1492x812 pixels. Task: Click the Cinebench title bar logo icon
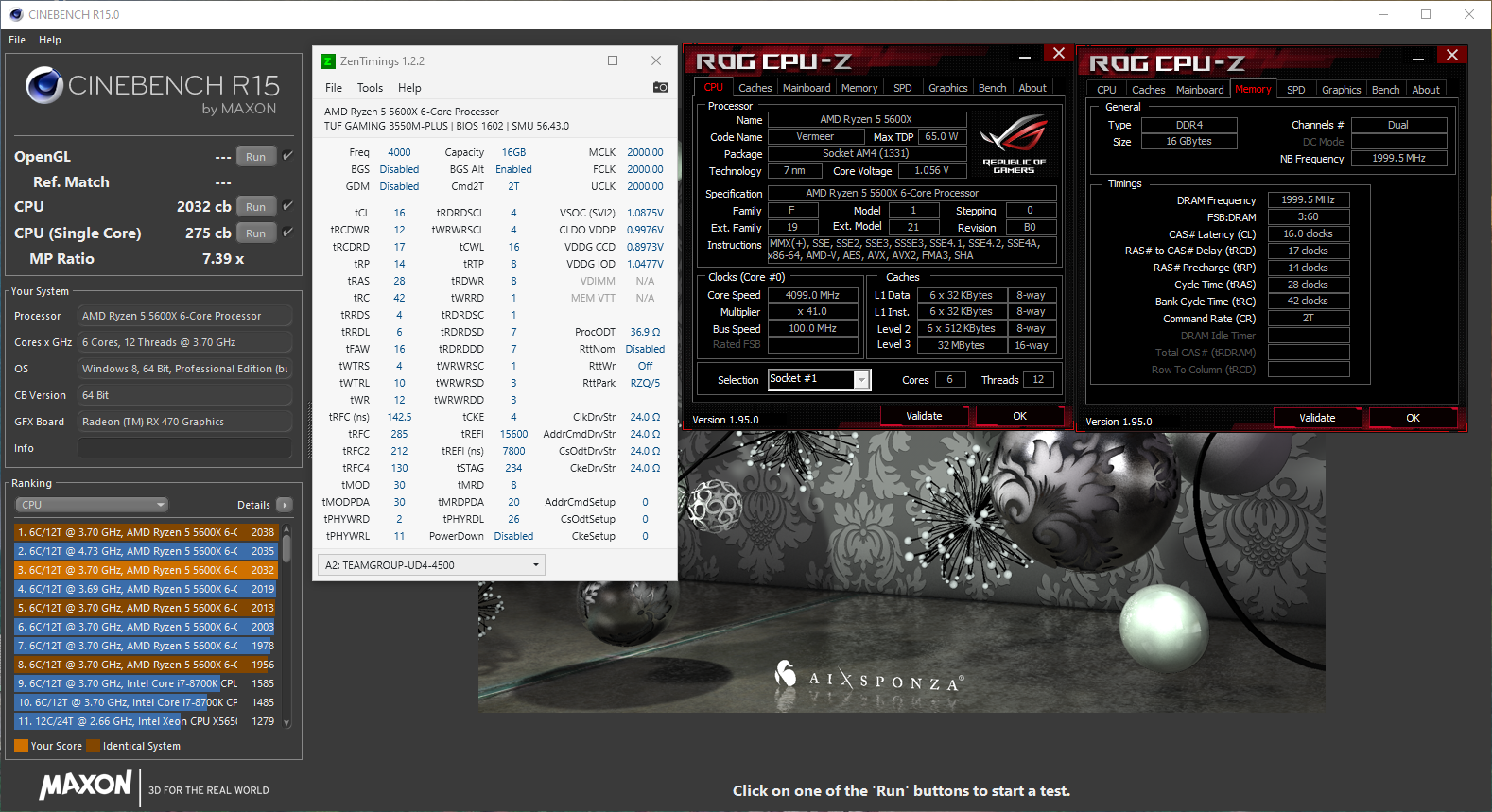coord(15,14)
